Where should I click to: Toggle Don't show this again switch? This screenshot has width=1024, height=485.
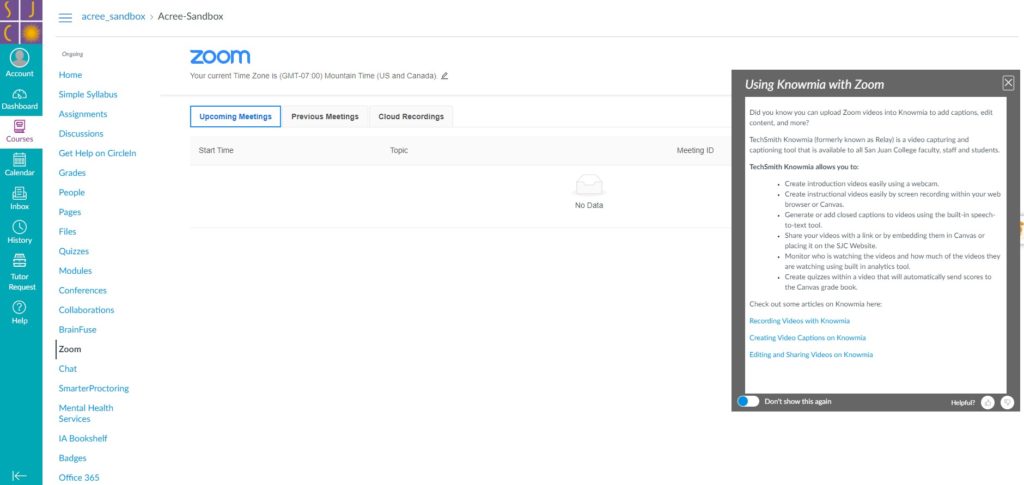[x=748, y=401]
